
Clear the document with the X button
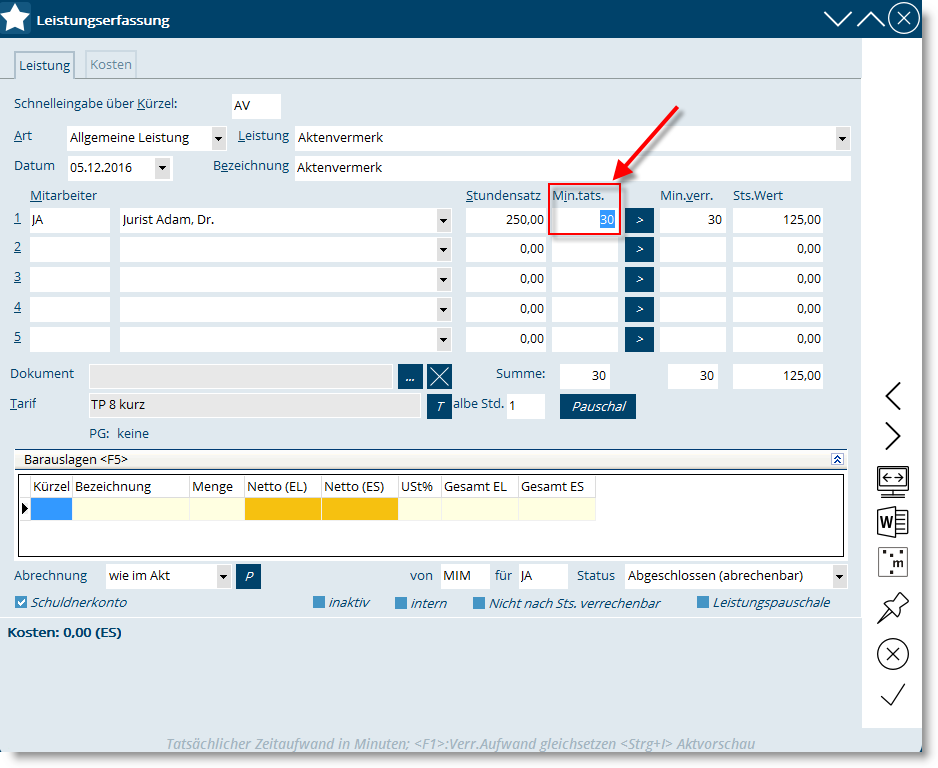(x=440, y=377)
